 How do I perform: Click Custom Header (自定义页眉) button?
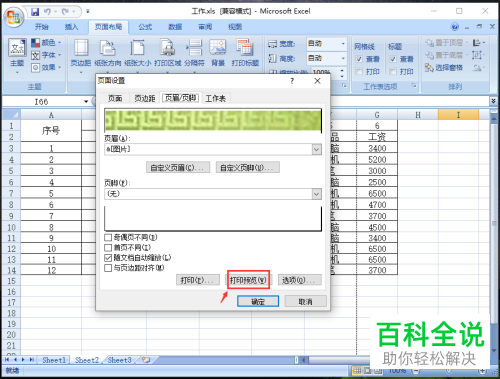click(178, 167)
